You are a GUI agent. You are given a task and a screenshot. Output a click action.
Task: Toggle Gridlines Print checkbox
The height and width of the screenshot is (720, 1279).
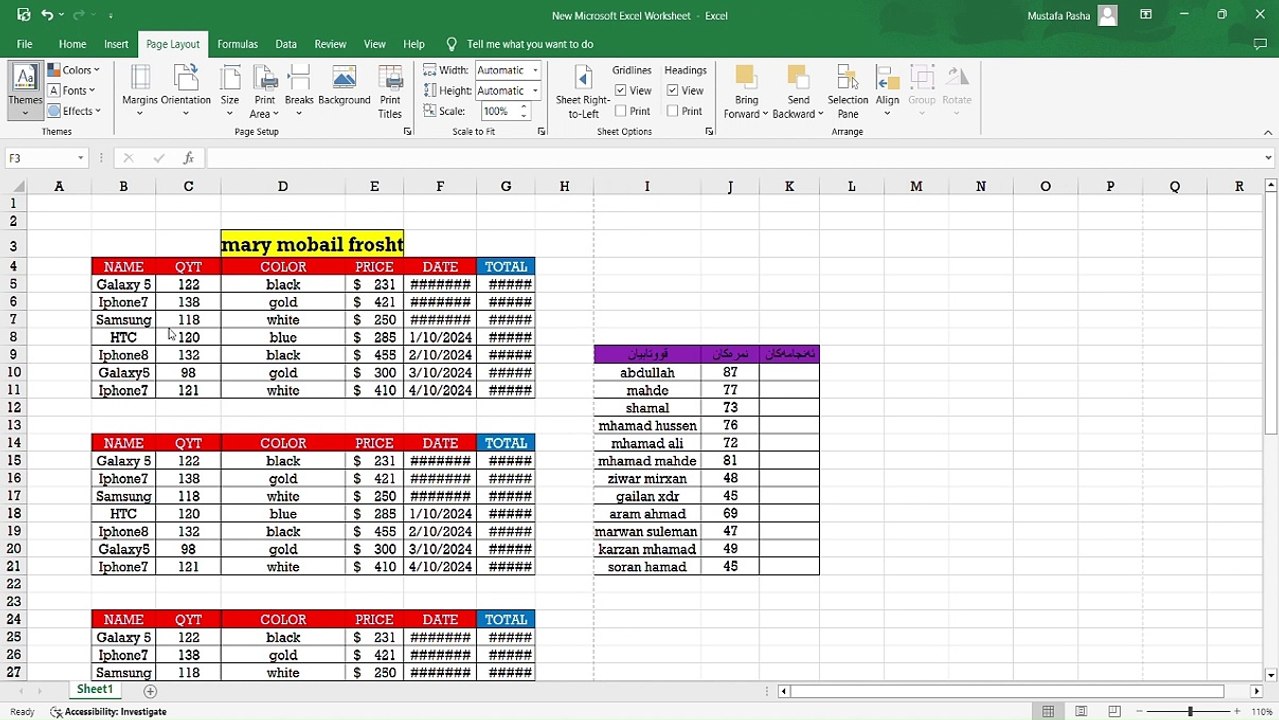tap(621, 111)
